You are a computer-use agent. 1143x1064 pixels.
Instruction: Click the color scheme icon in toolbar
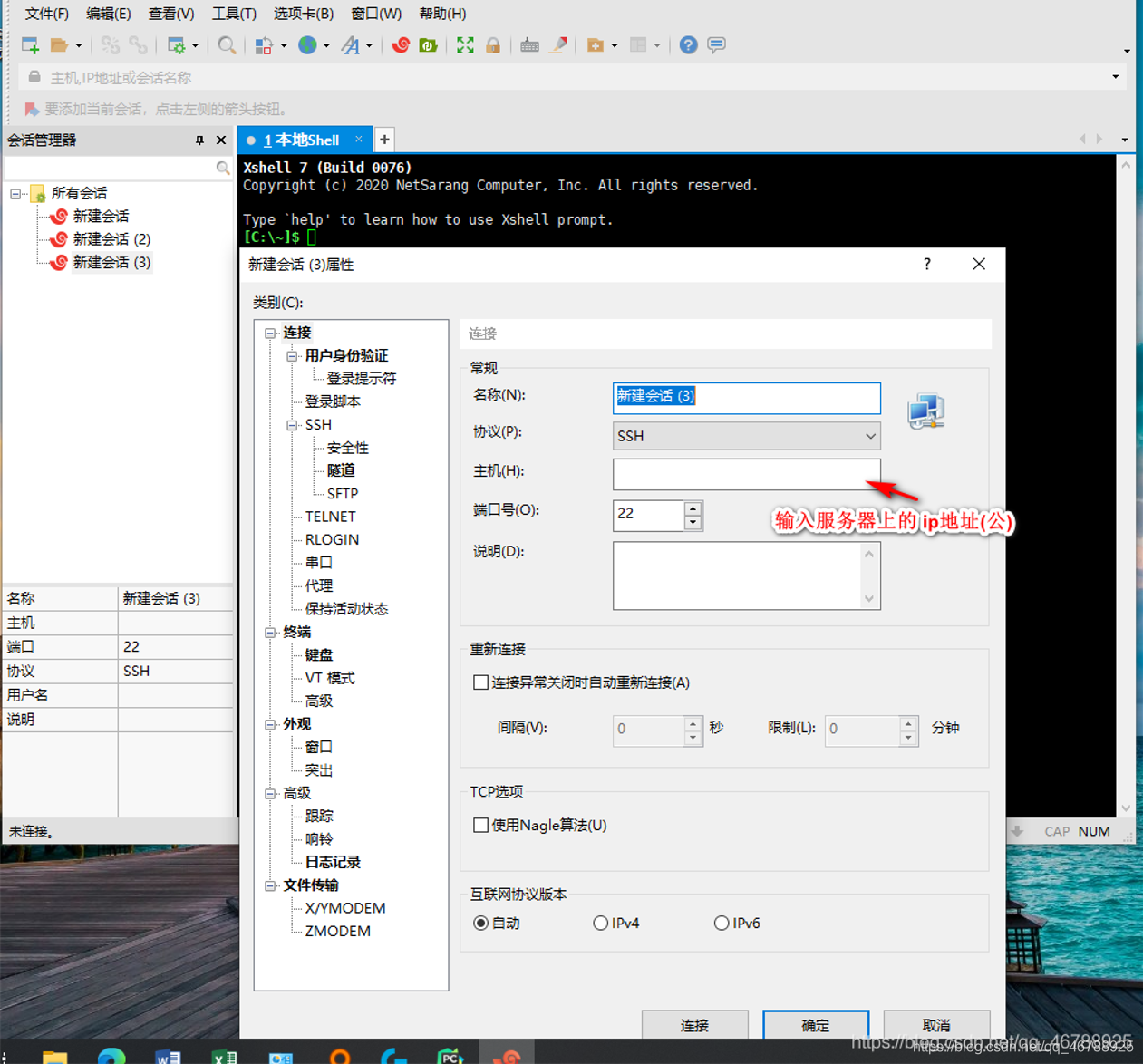(x=264, y=45)
